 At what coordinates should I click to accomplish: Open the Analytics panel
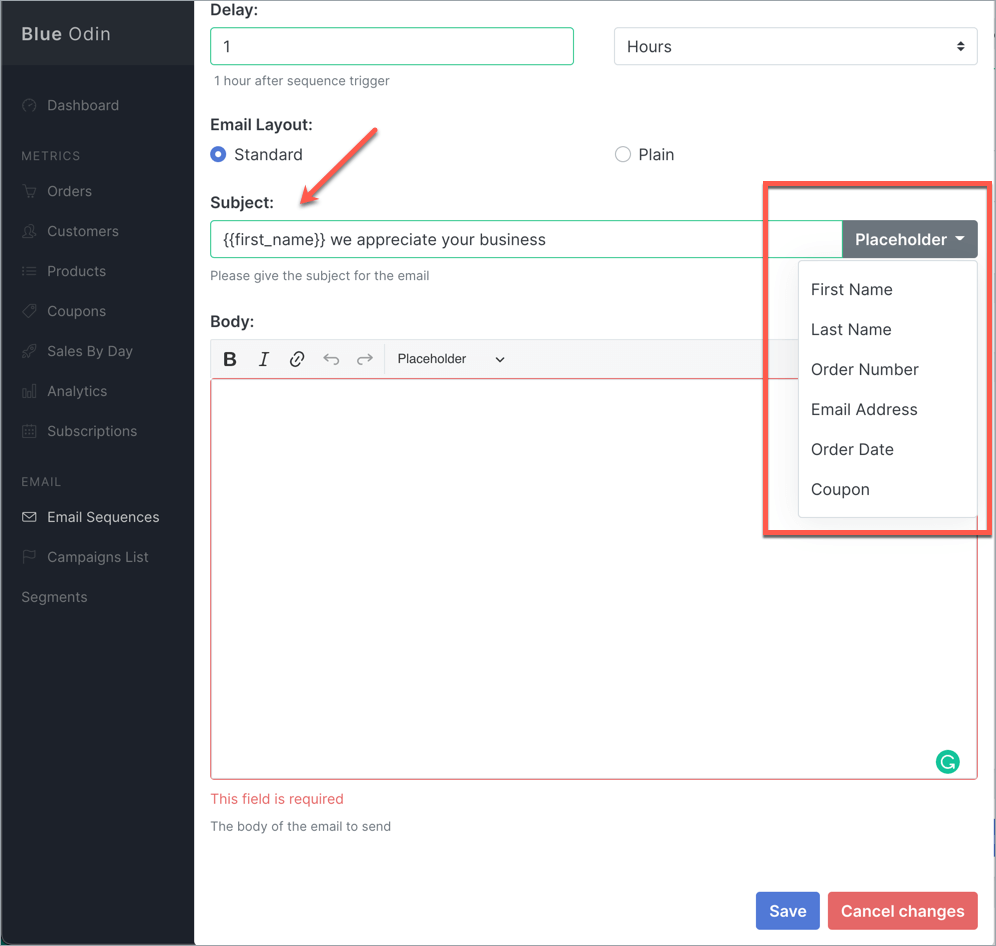pos(76,391)
